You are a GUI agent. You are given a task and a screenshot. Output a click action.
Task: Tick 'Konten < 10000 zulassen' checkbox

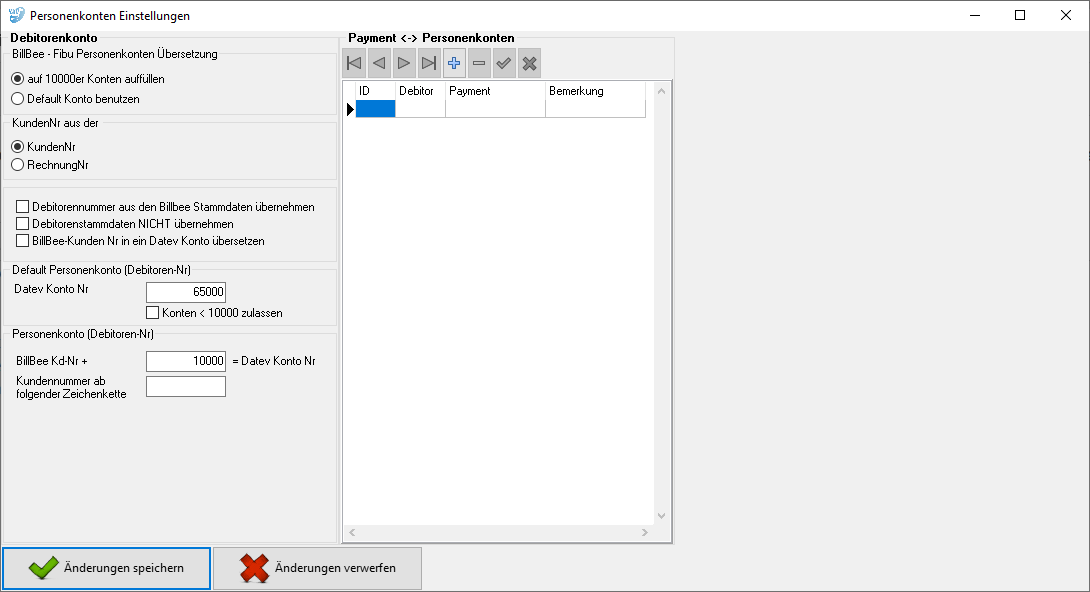[153, 313]
